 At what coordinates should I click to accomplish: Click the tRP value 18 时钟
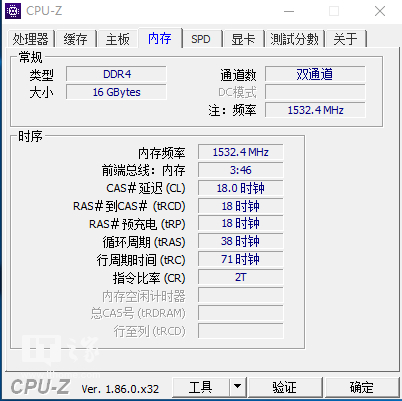(241, 224)
